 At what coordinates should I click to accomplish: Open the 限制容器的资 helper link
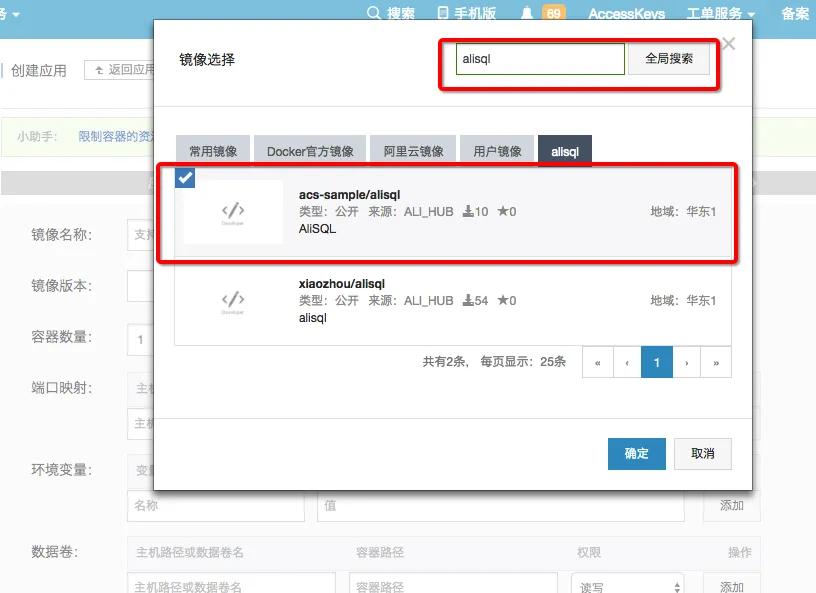pos(116,136)
